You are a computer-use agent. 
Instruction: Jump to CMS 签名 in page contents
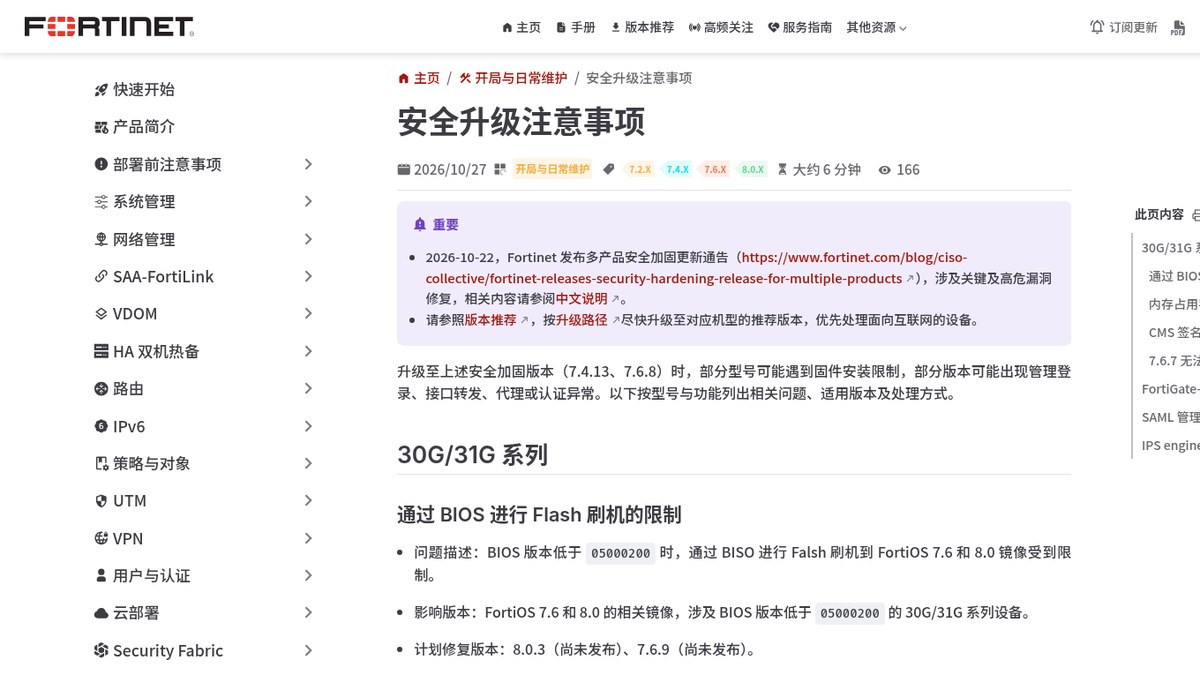(1174, 332)
